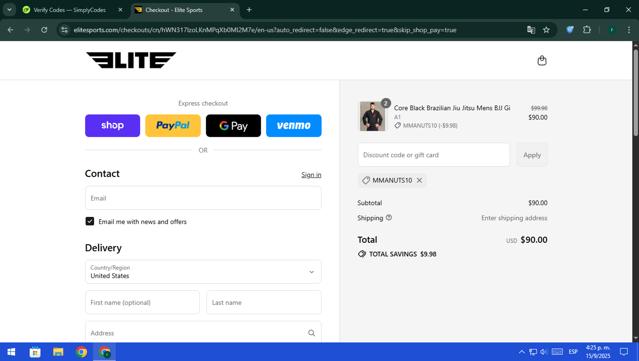Viewport: 639px width, 361px height.
Task: Open the Shipping info help icon
Action: pyautogui.click(x=389, y=218)
